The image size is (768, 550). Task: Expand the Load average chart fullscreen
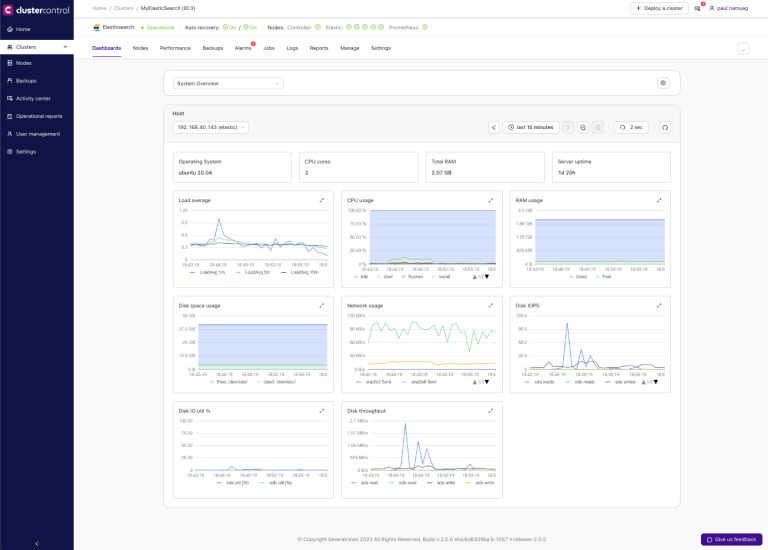(x=322, y=200)
